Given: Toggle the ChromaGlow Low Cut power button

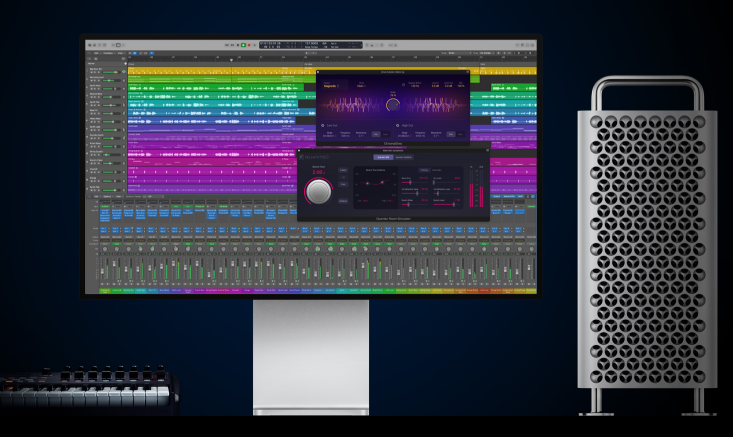Looking at the screenshot, I should pyautogui.click(x=323, y=126).
